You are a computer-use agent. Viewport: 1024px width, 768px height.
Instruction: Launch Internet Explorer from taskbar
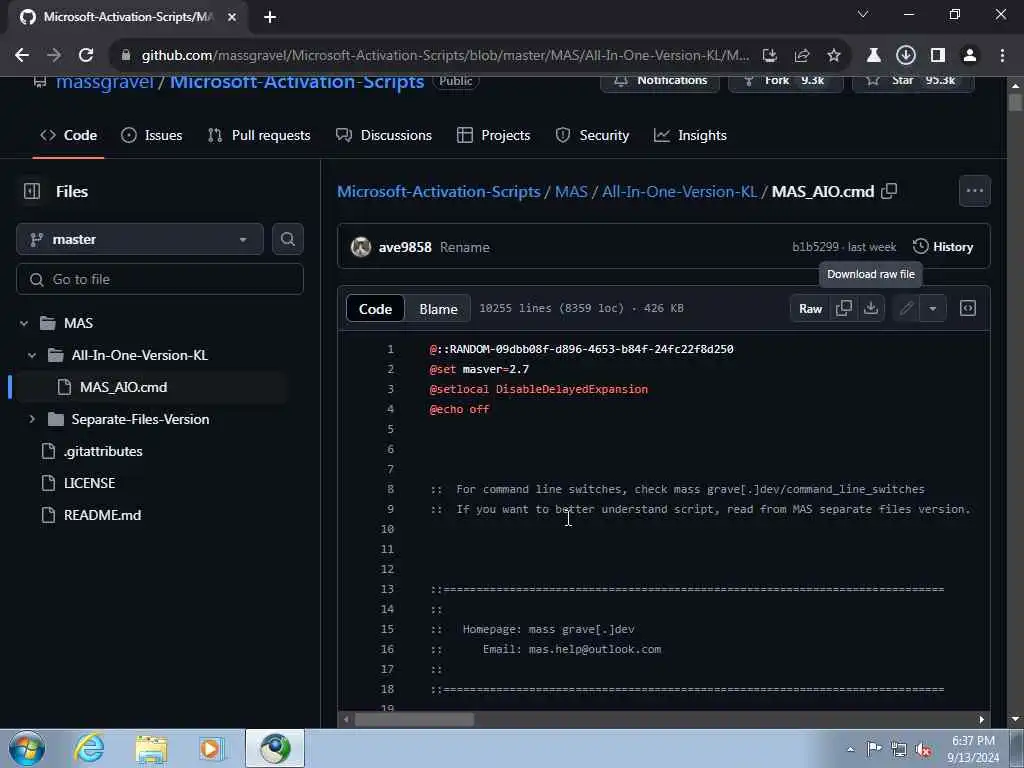pyautogui.click(x=88, y=748)
